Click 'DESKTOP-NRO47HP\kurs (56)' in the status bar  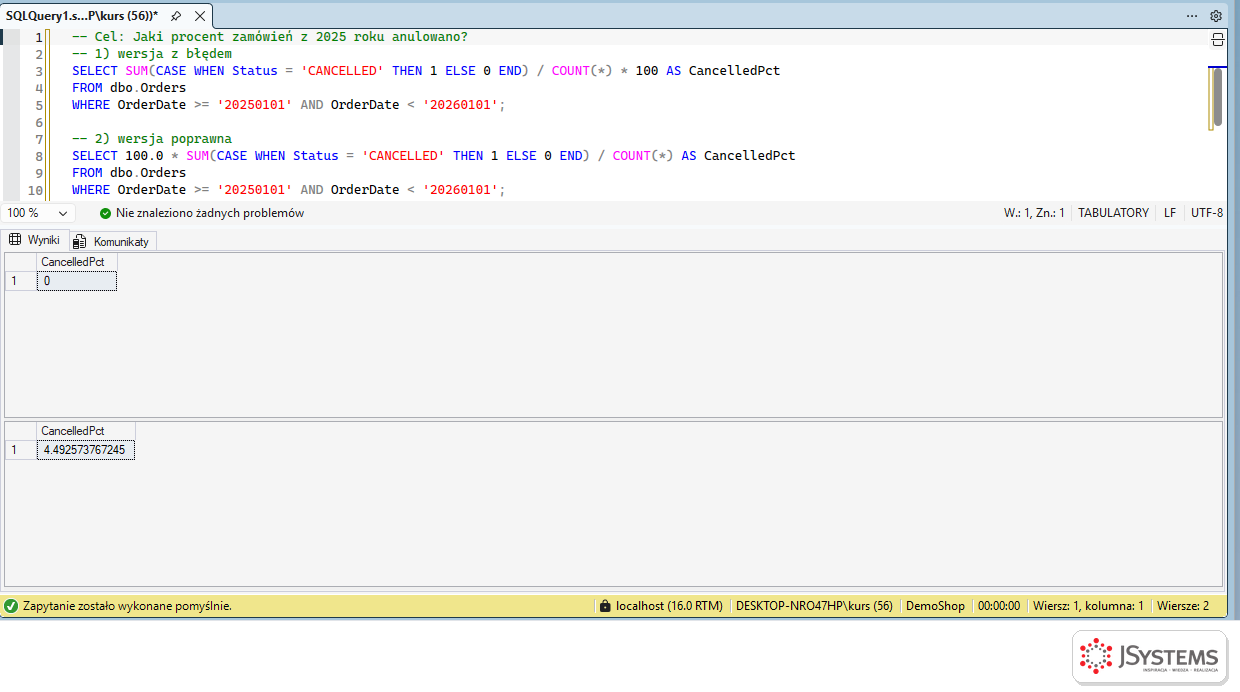[x=814, y=606]
